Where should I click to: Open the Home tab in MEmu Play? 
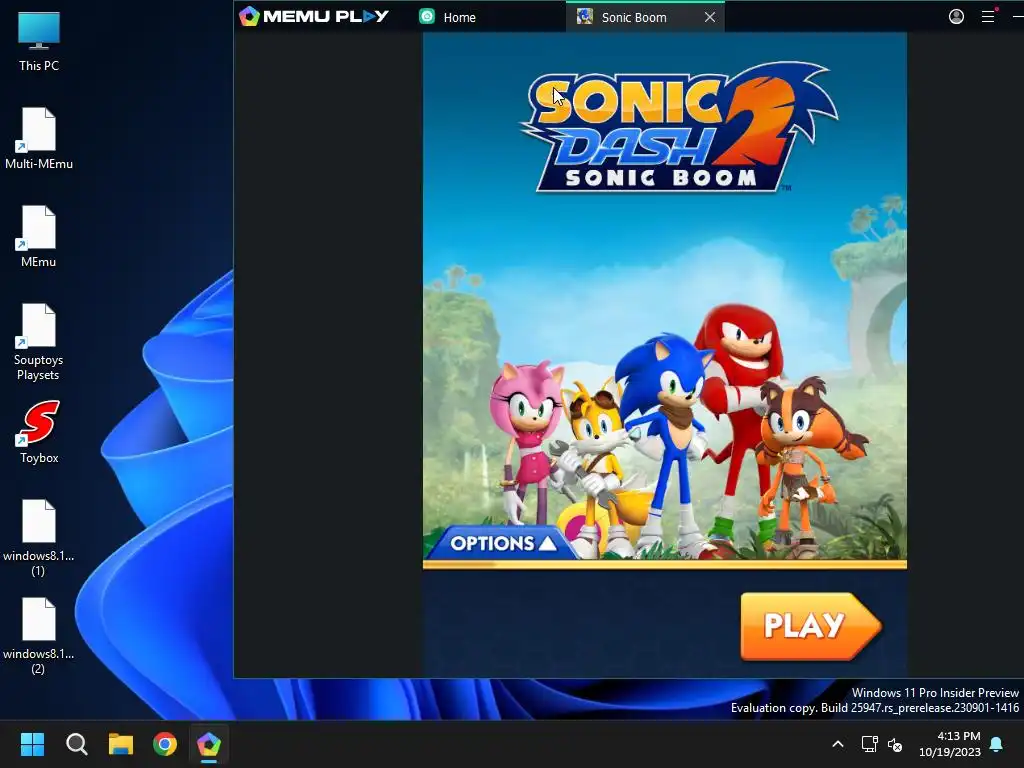tap(448, 17)
